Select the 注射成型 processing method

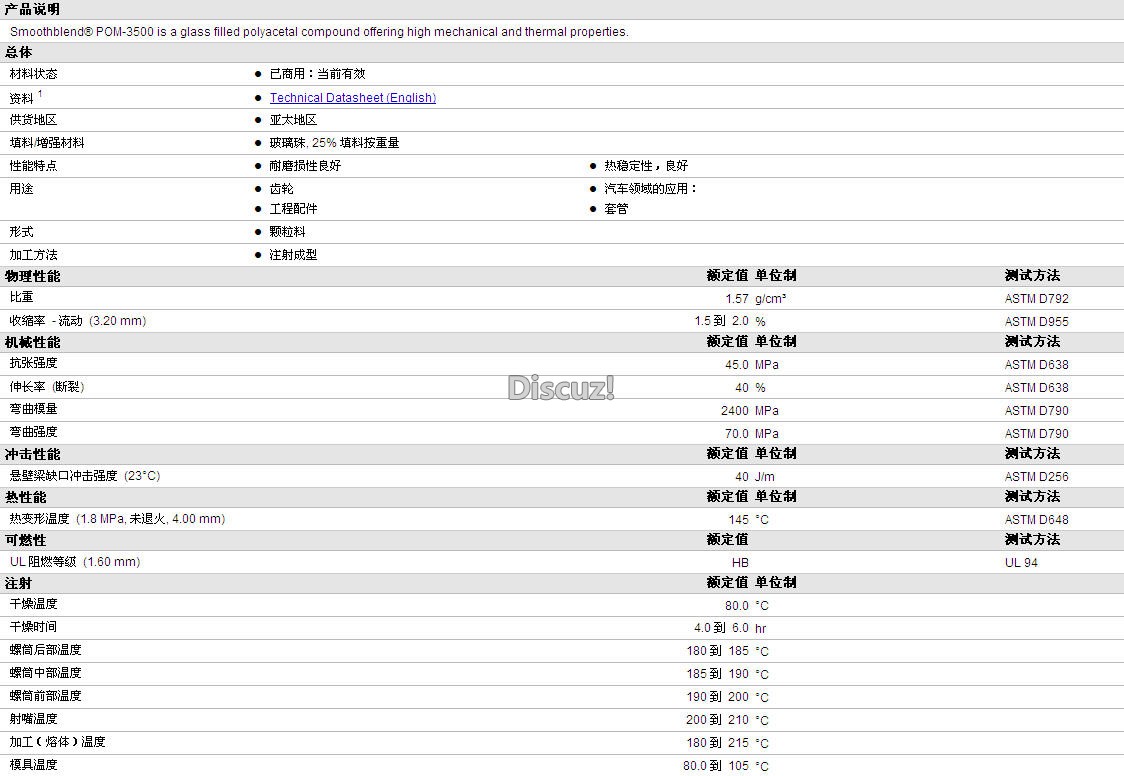pyautogui.click(x=293, y=254)
